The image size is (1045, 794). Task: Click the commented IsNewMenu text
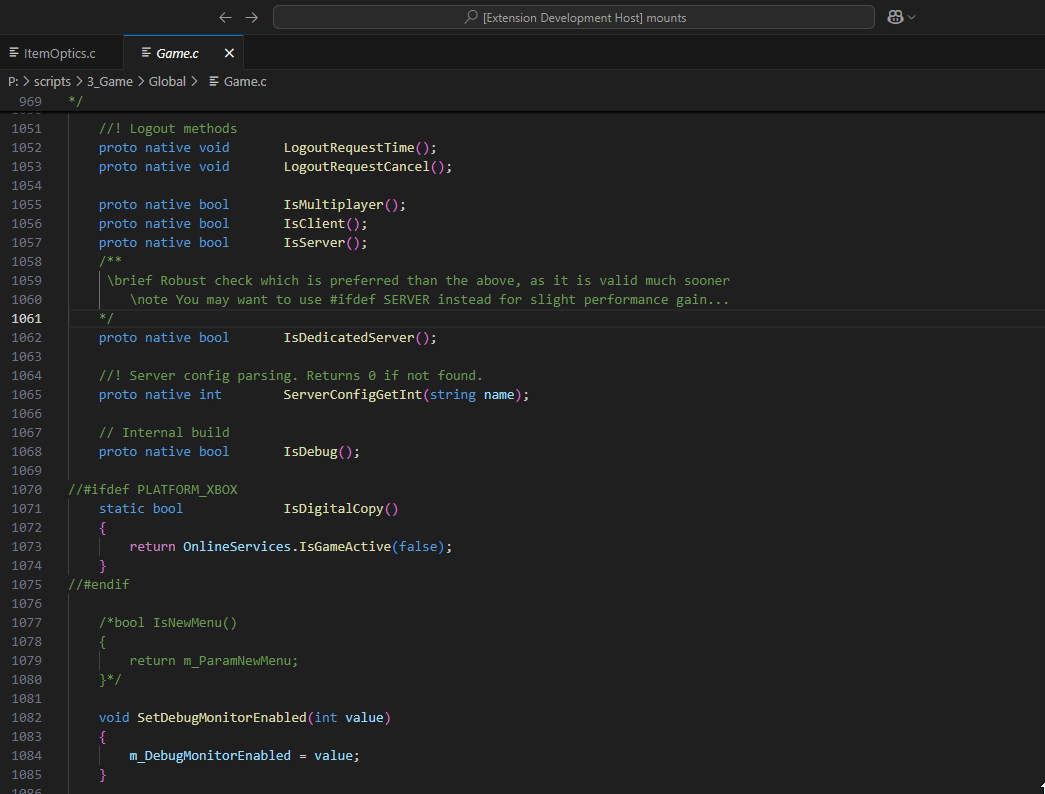coord(168,623)
